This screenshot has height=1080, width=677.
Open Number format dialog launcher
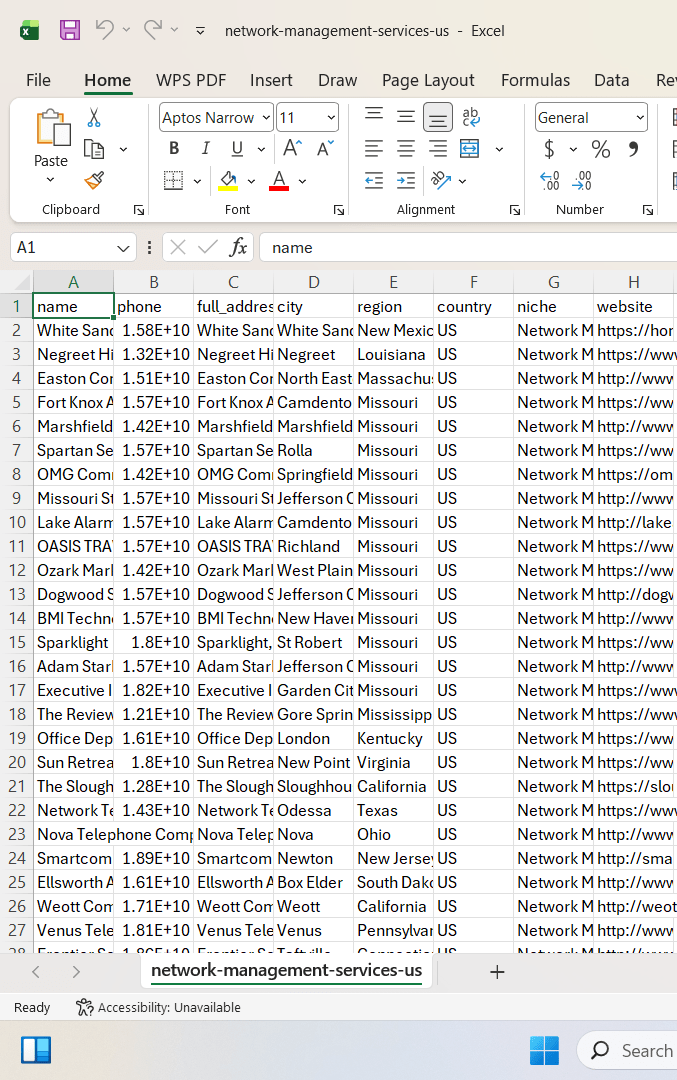pyautogui.click(x=647, y=210)
